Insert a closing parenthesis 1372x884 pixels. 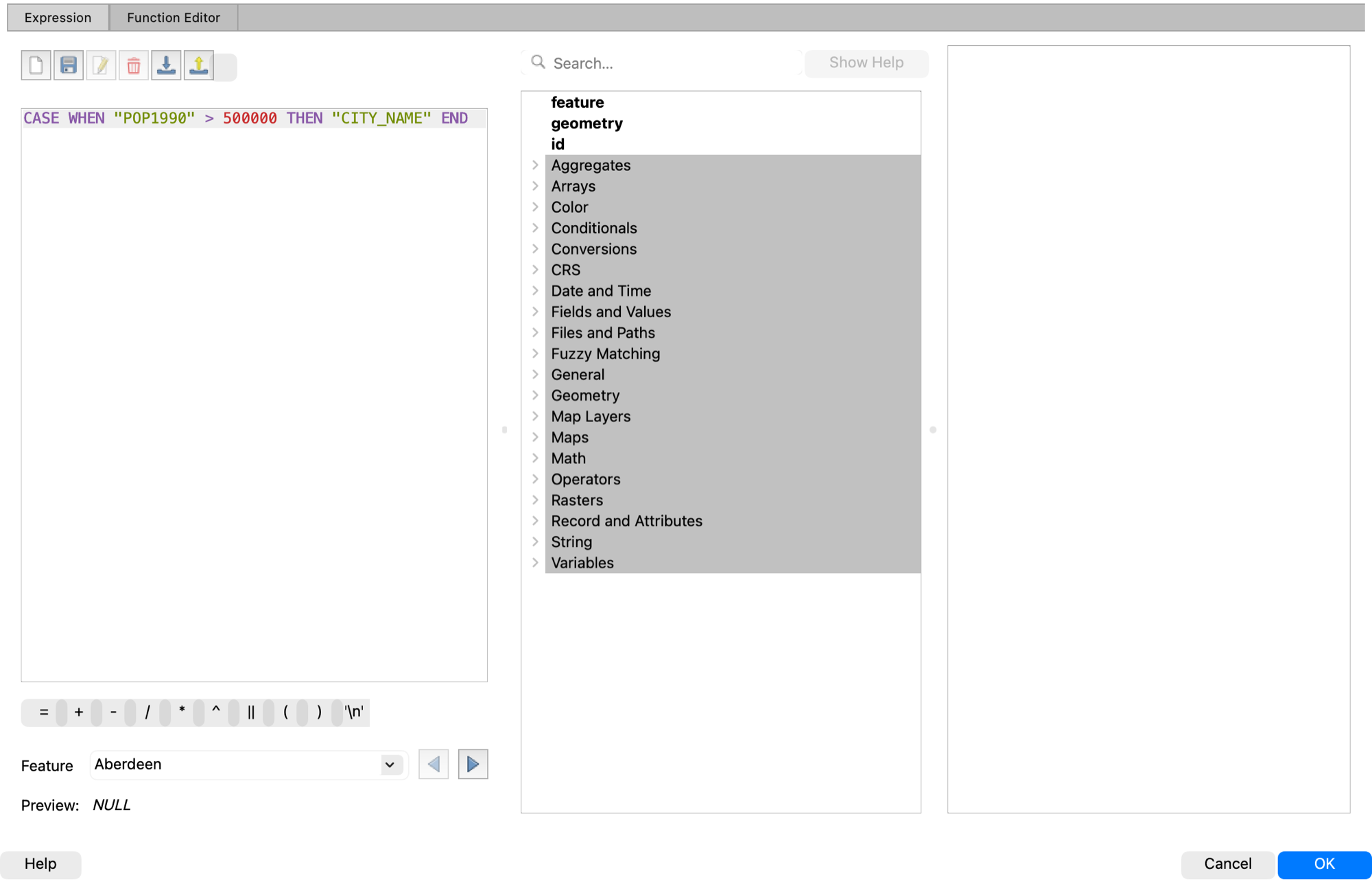pyautogui.click(x=320, y=712)
